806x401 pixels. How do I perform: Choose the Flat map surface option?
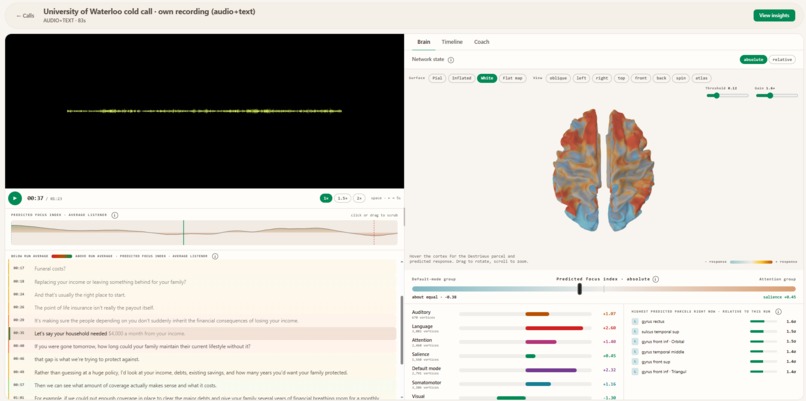512,78
